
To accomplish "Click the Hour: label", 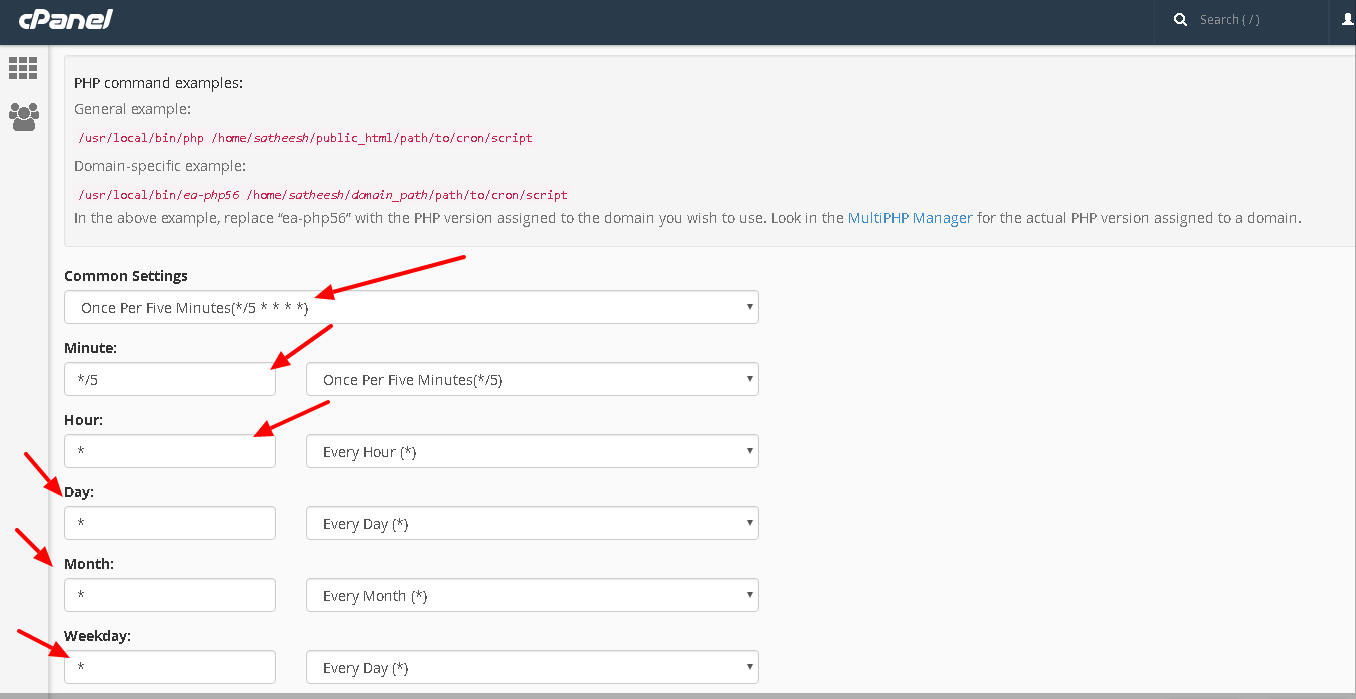I will click(84, 420).
